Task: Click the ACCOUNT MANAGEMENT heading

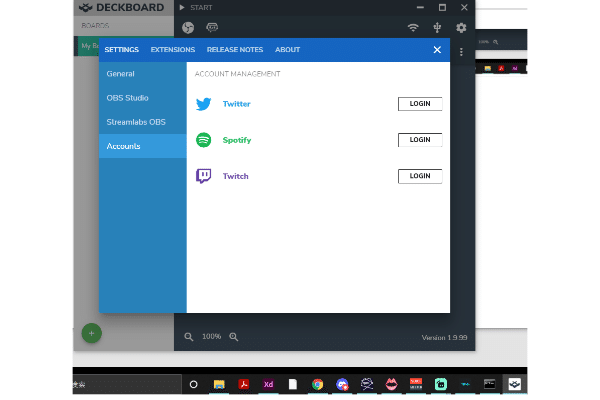Action: tap(237, 74)
